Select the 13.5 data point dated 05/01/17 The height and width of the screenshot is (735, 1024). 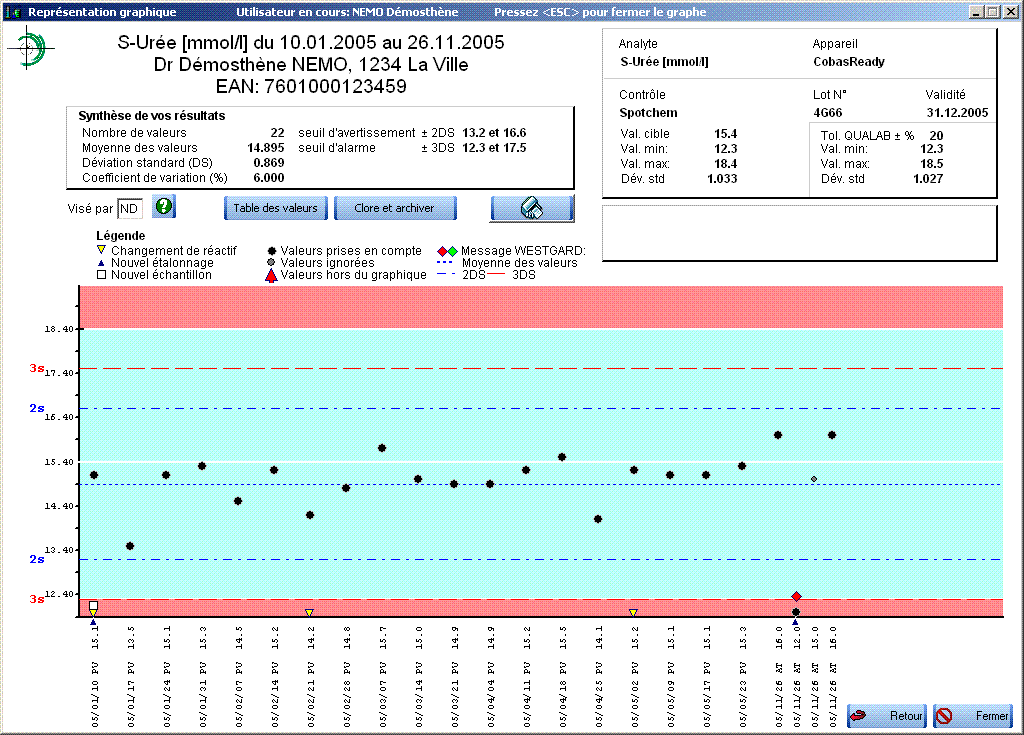point(130,546)
